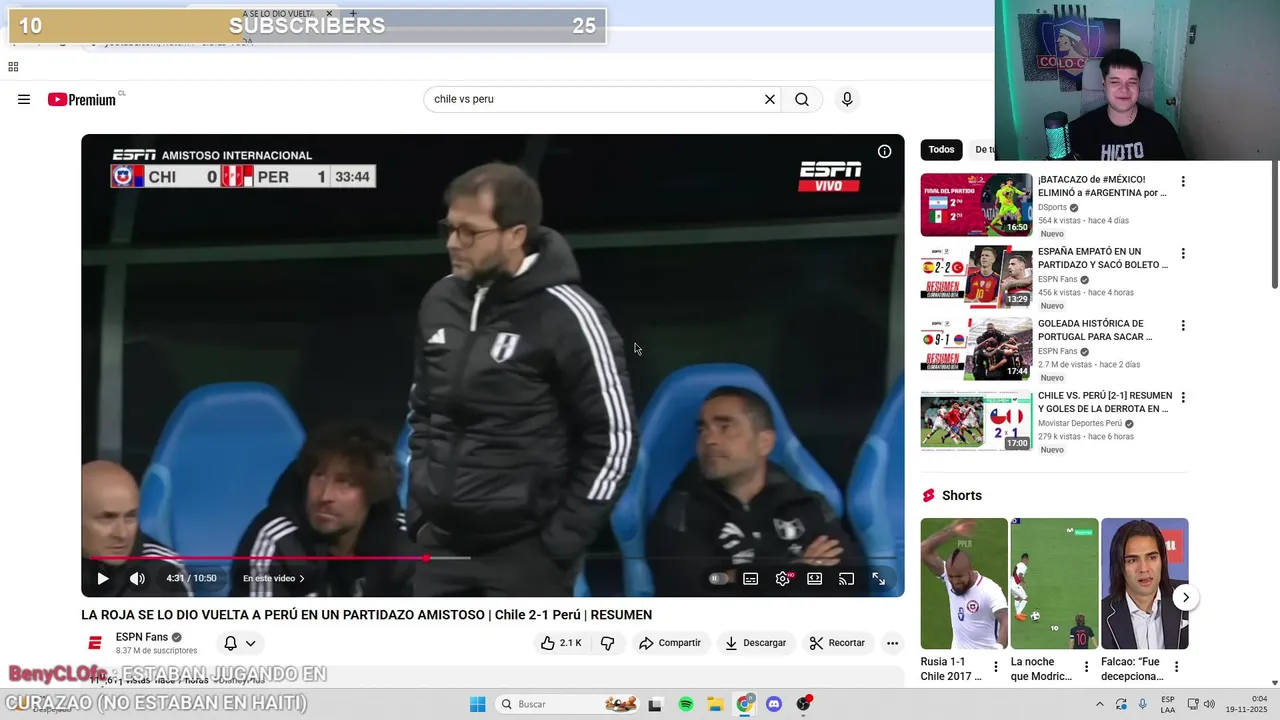Start voice search with the microphone
The image size is (1280, 720).
point(847,99)
